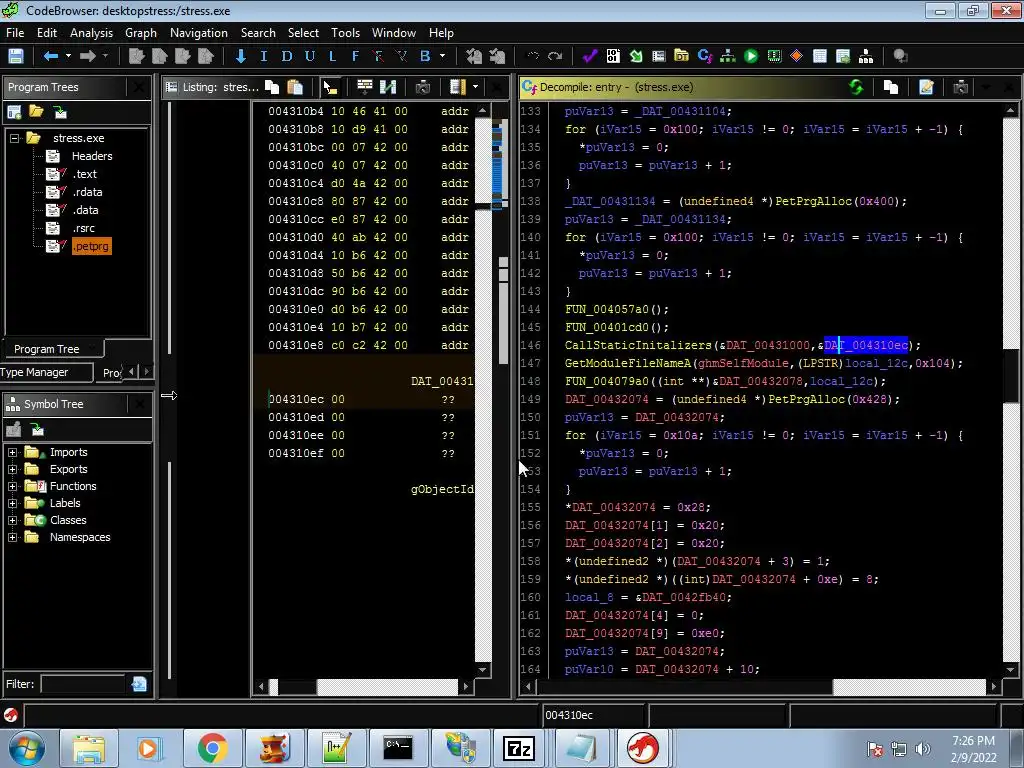Open the Decompiler window (Cf toolbar icon)
This screenshot has width=1024, height=768.
pos(705,56)
